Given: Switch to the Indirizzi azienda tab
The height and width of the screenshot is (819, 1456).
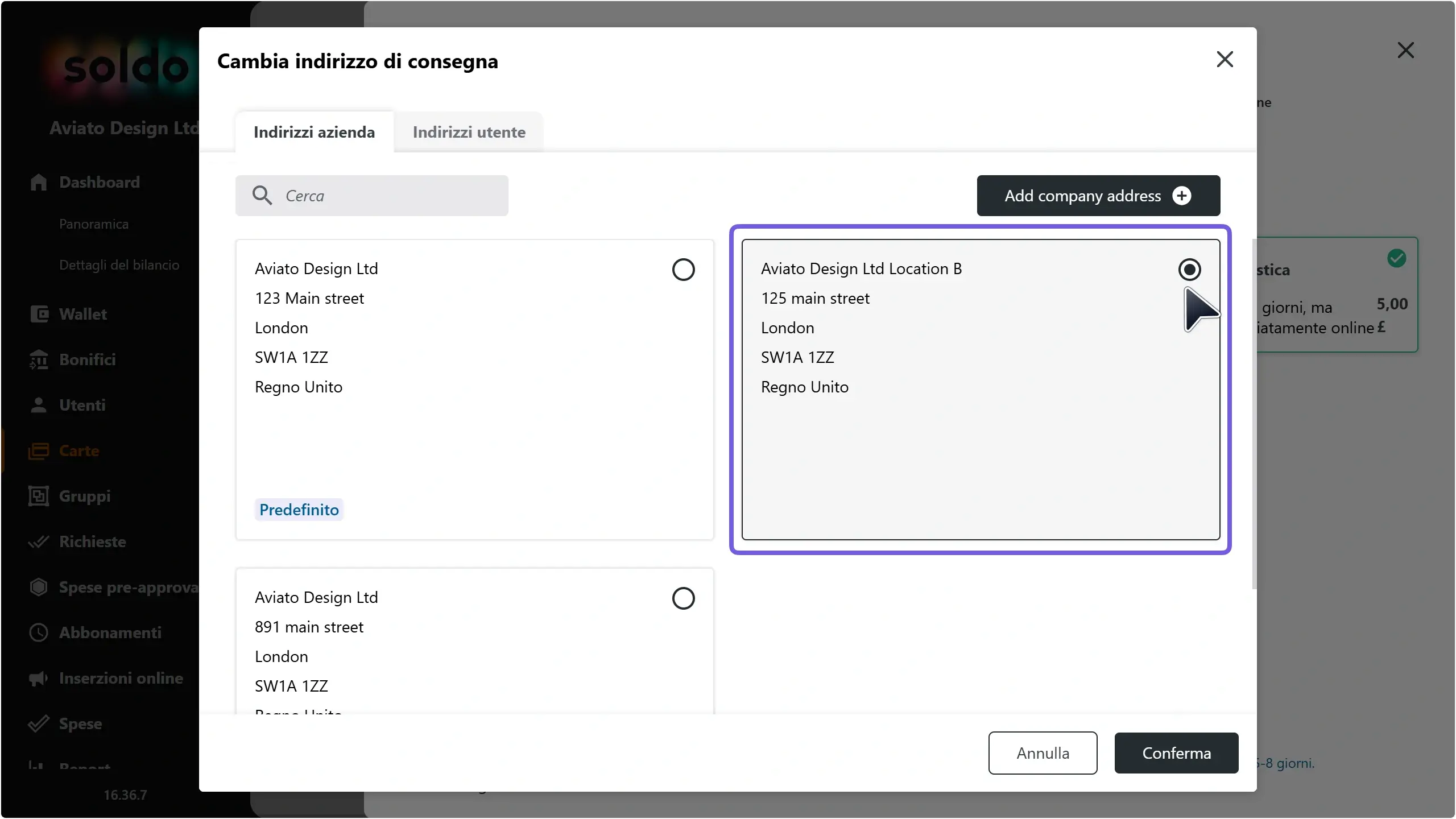Looking at the screenshot, I should coord(314,132).
